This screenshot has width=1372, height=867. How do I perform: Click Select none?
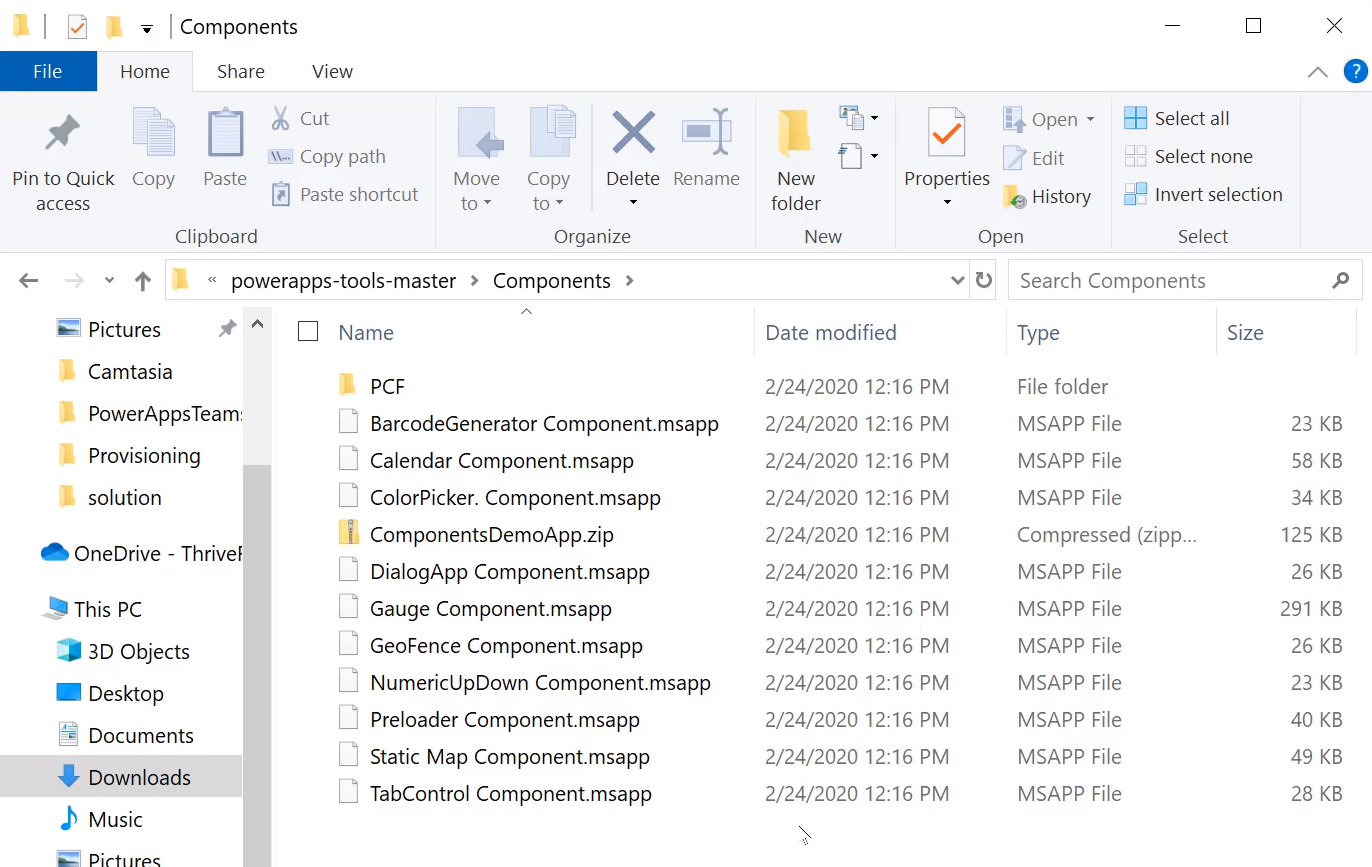tap(1189, 156)
